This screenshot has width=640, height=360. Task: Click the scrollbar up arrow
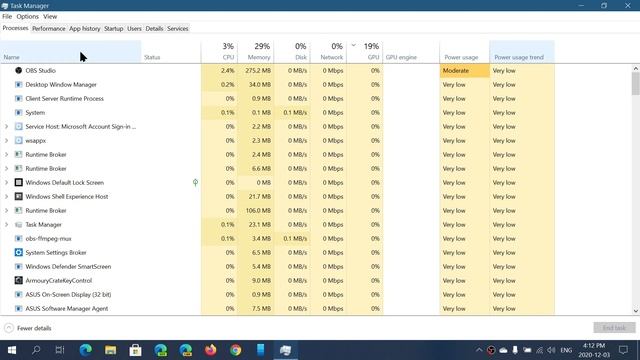click(636, 69)
